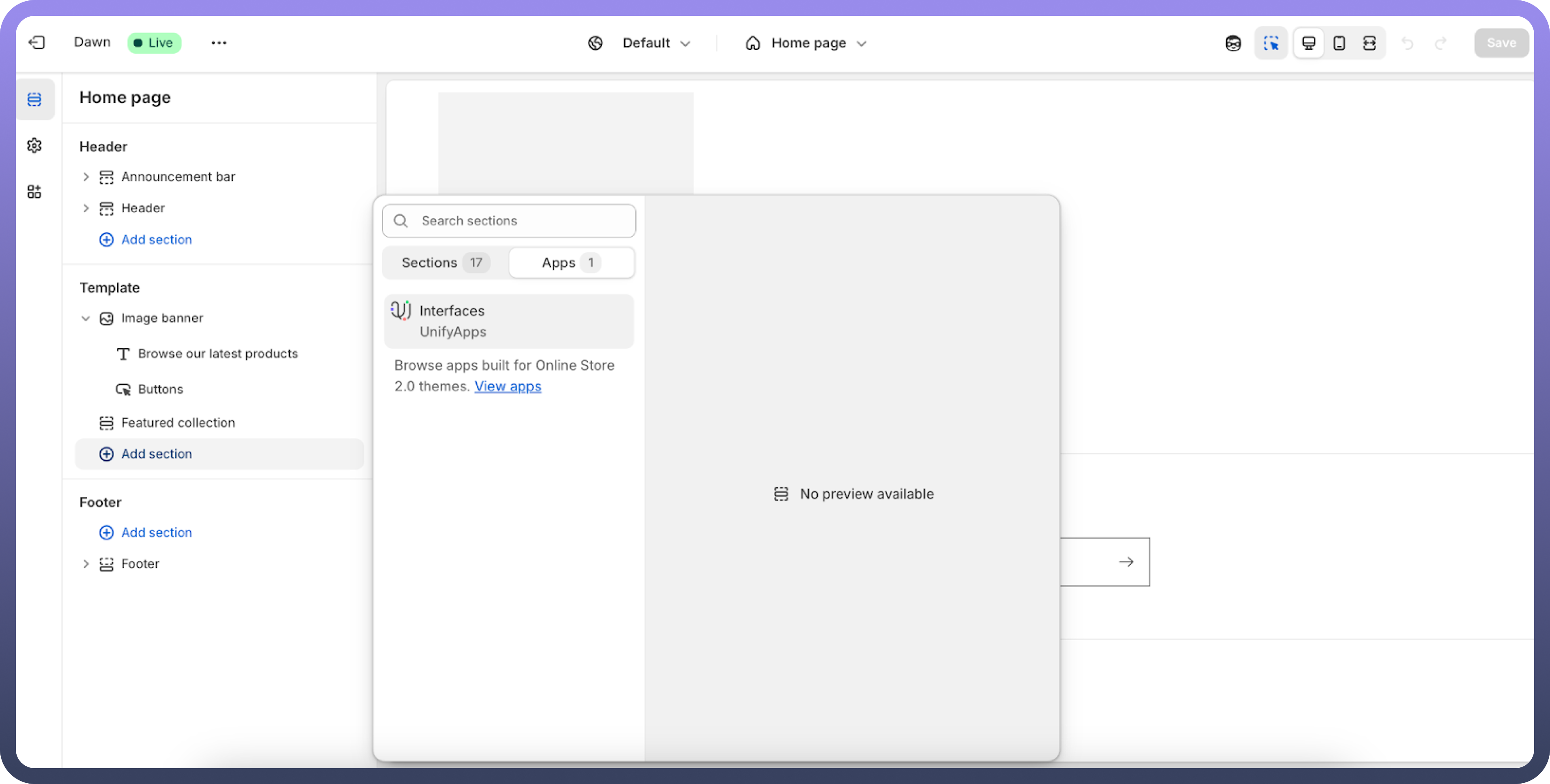The width and height of the screenshot is (1550, 784).
Task: Collapse the Image banner section
Action: click(85, 318)
